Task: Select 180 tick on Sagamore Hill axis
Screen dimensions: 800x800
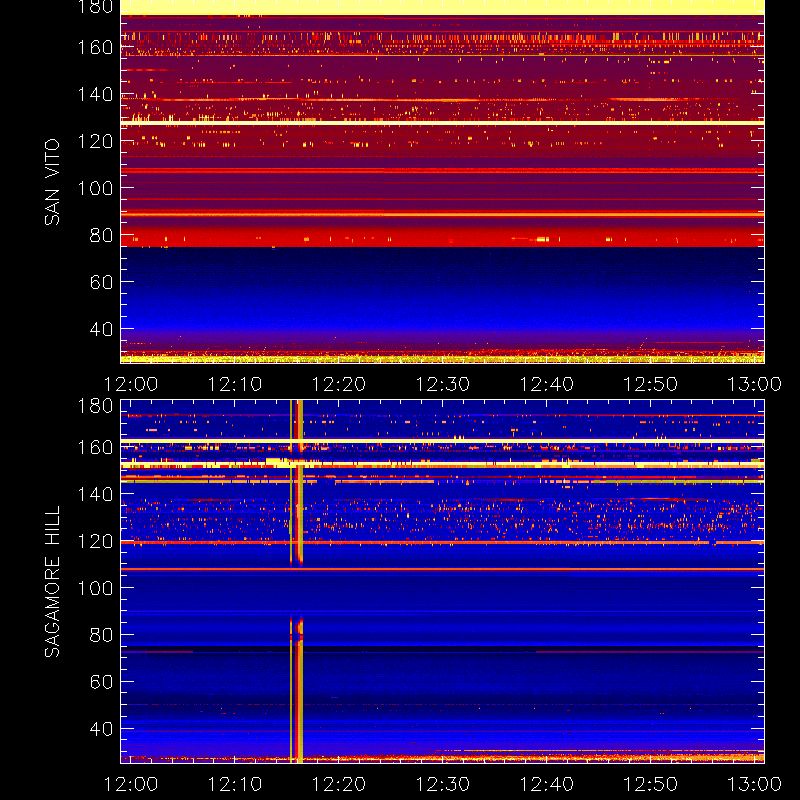Action: (x=95, y=406)
